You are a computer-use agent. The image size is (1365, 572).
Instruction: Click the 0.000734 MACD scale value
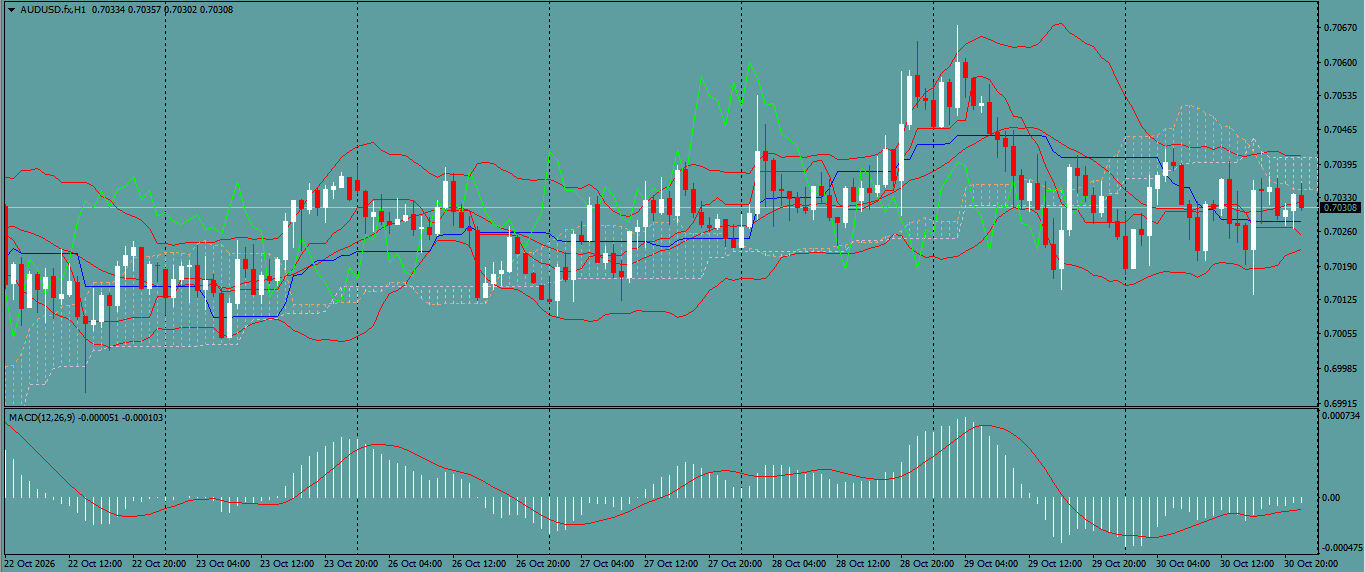coord(1340,414)
